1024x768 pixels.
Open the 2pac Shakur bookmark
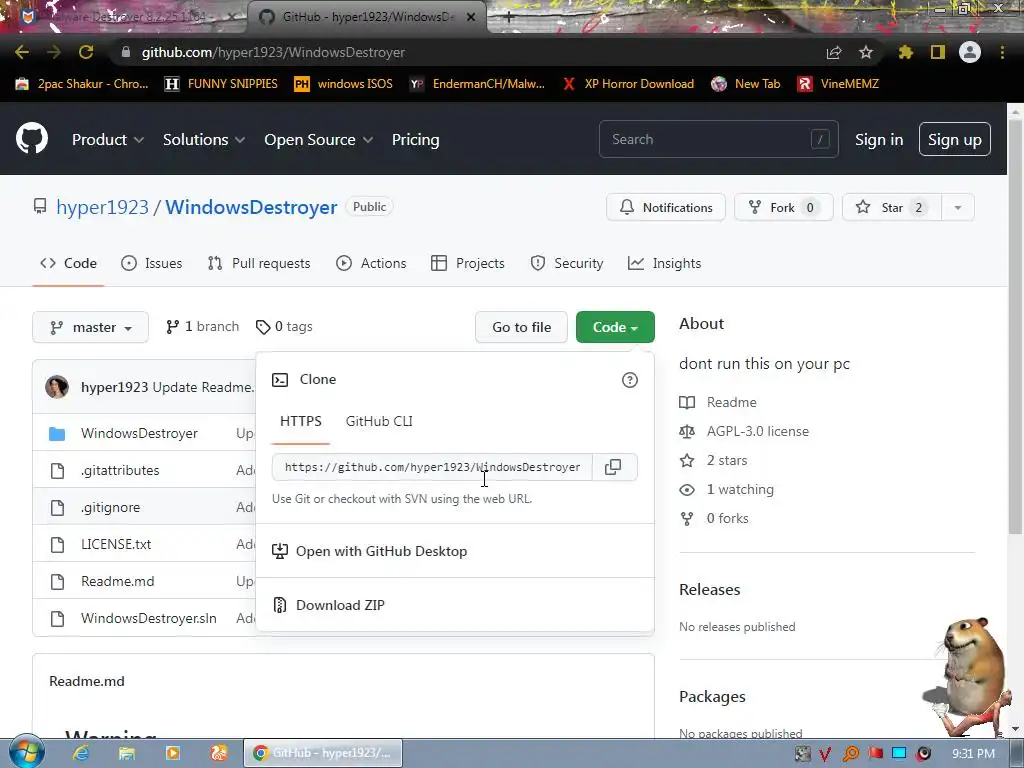tap(82, 84)
